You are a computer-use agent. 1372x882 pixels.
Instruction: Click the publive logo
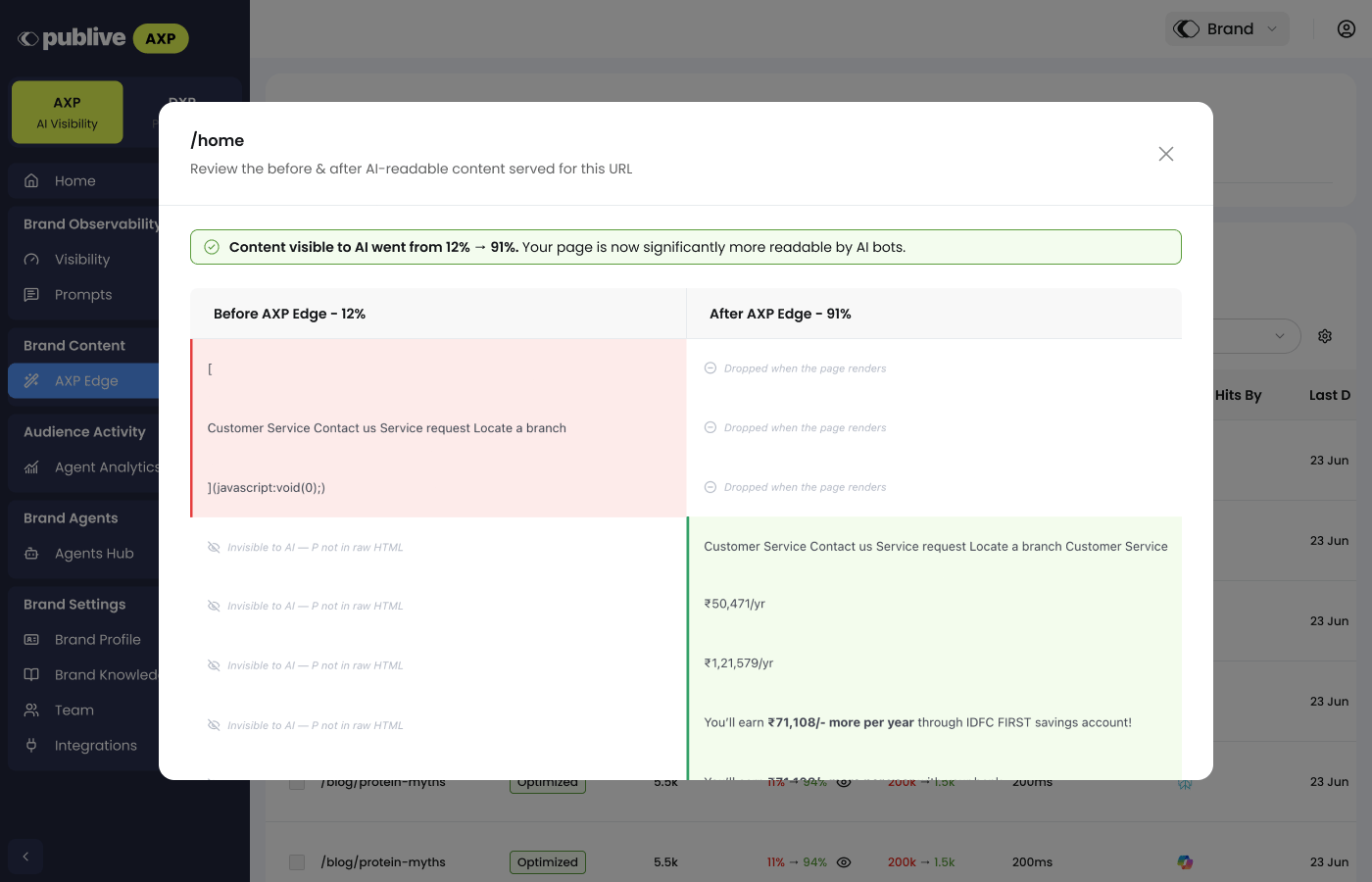click(73, 38)
